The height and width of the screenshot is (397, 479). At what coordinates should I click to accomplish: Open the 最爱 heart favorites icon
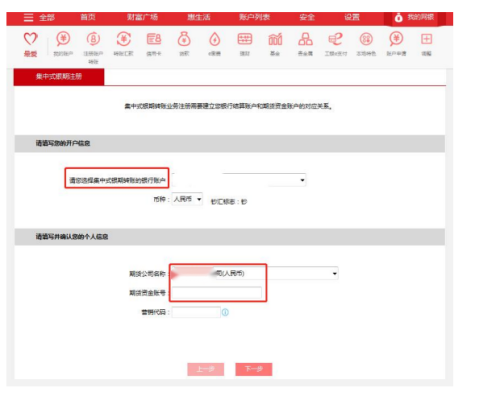coord(30,43)
